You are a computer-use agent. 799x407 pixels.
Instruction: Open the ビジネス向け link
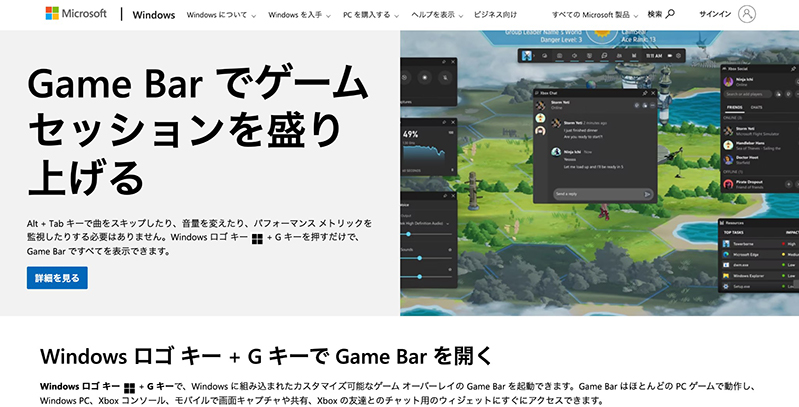pyautogui.click(x=495, y=15)
